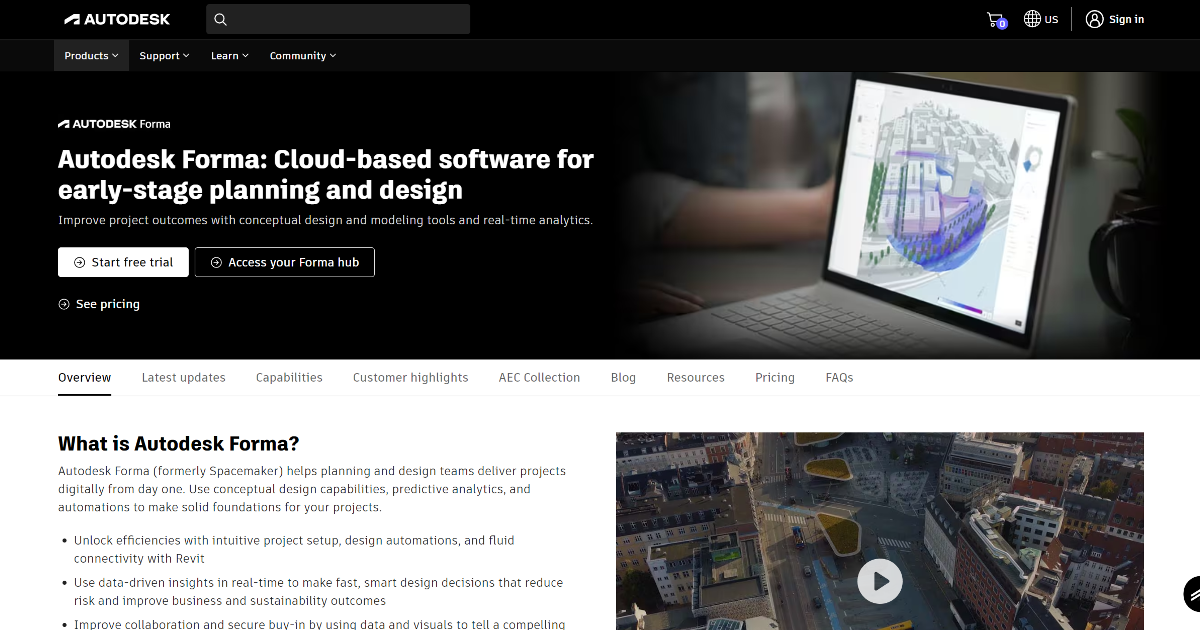Click the globe region selector icon
The width and height of the screenshot is (1200, 630).
point(1030,18)
